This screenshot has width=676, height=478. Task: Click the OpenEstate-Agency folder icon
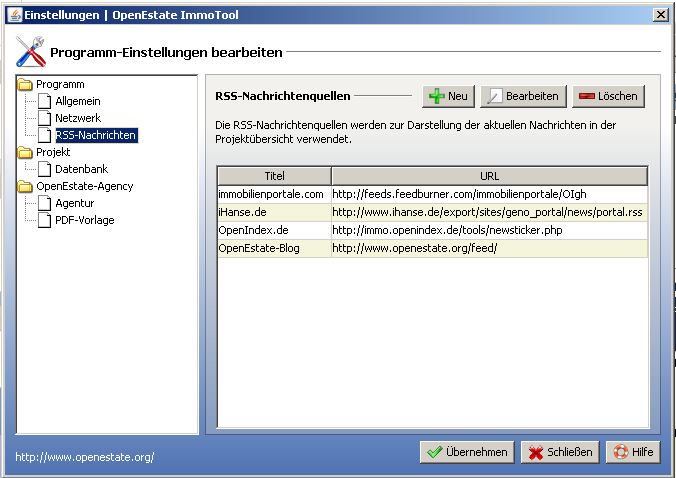[26, 186]
